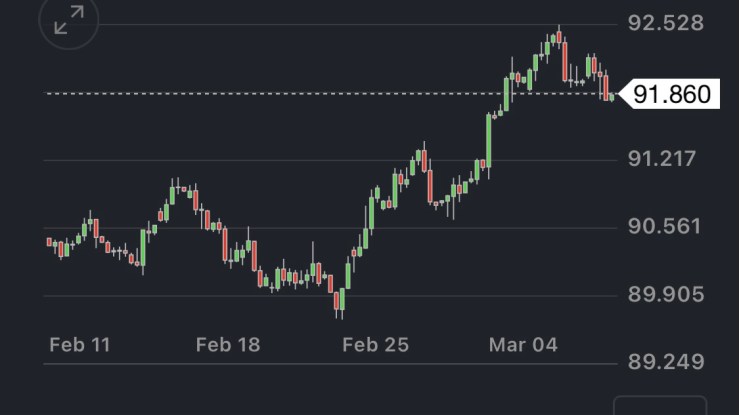Tap the latest red candle at chart end

coord(605,86)
